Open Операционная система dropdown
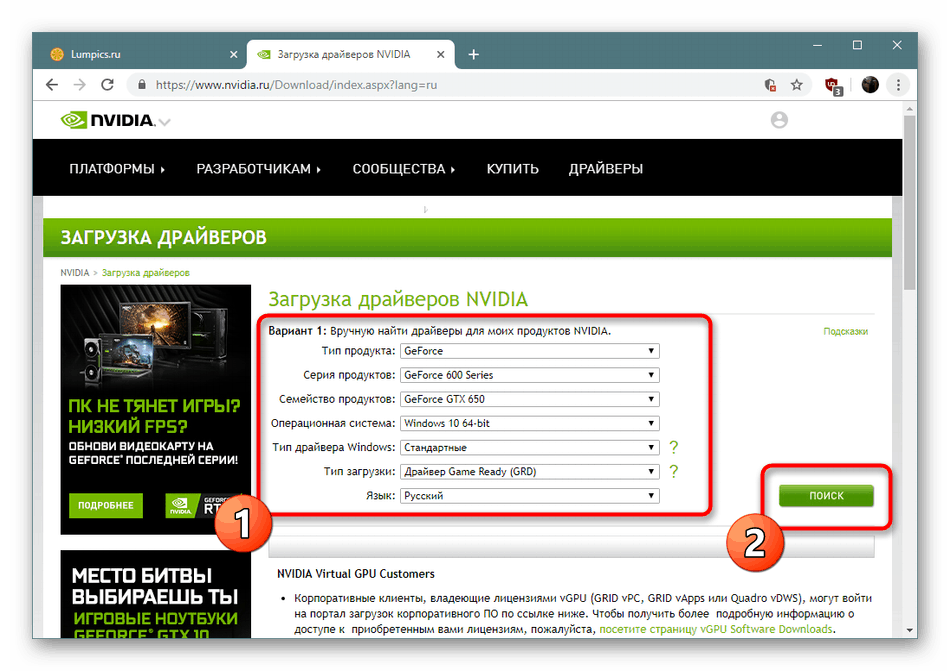 point(530,423)
